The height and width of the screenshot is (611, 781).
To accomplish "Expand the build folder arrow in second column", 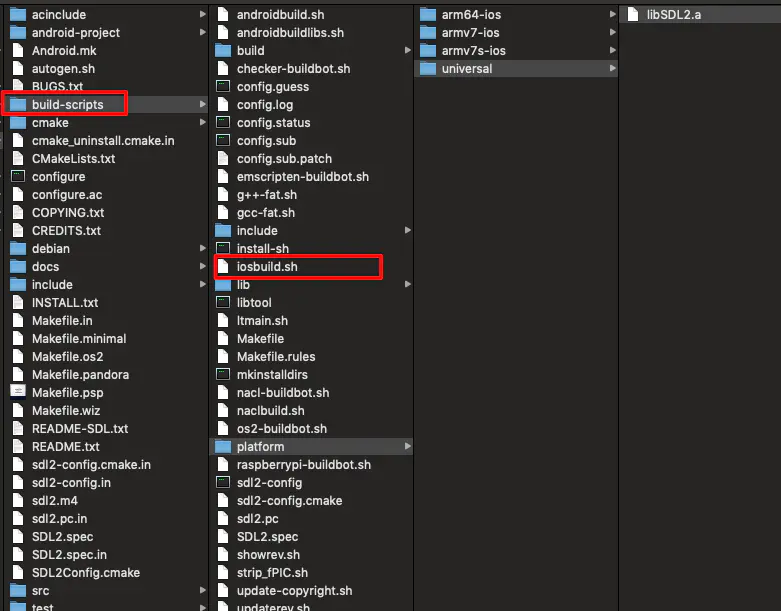I will (408, 50).
